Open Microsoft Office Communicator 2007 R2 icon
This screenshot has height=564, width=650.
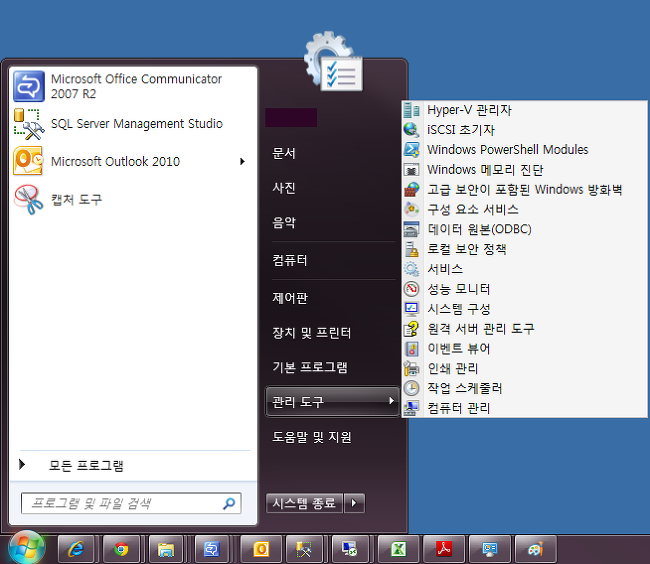[x=29, y=86]
